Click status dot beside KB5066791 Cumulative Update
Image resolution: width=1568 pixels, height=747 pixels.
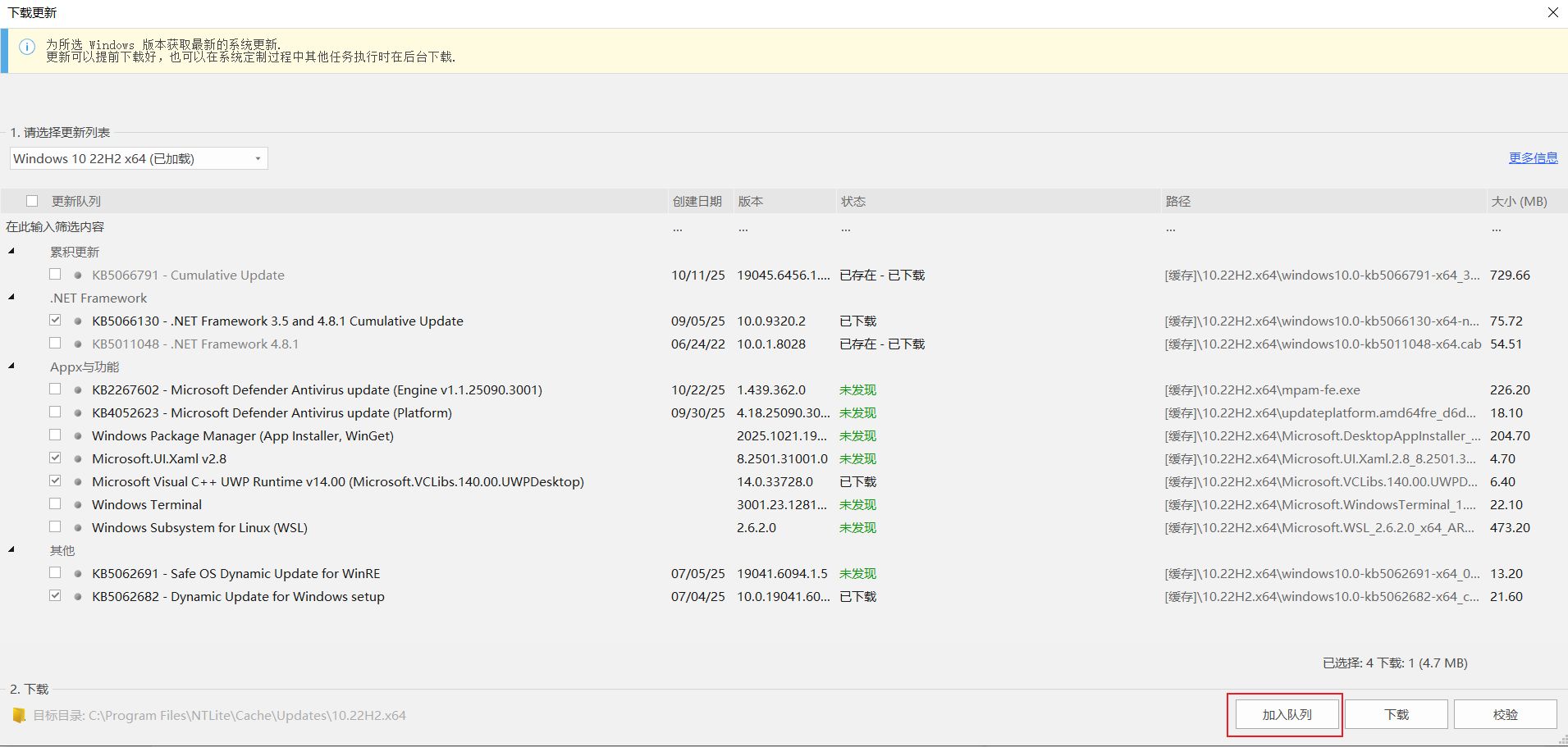(x=78, y=276)
